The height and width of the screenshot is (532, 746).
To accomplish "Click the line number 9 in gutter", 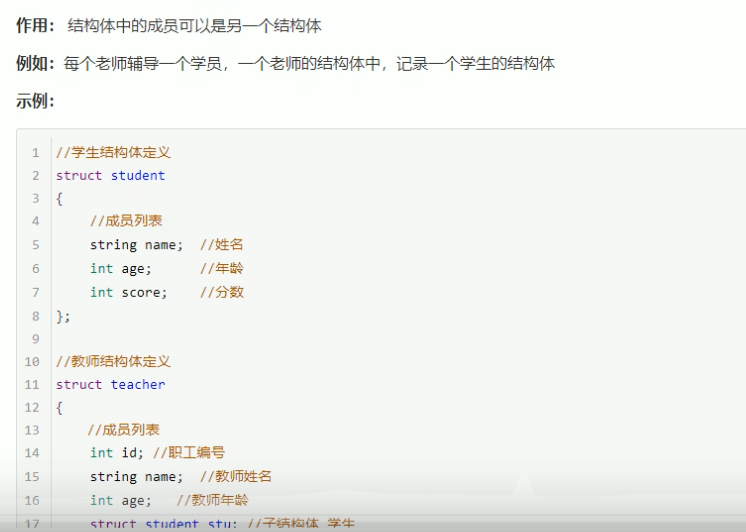I will click(36, 339).
